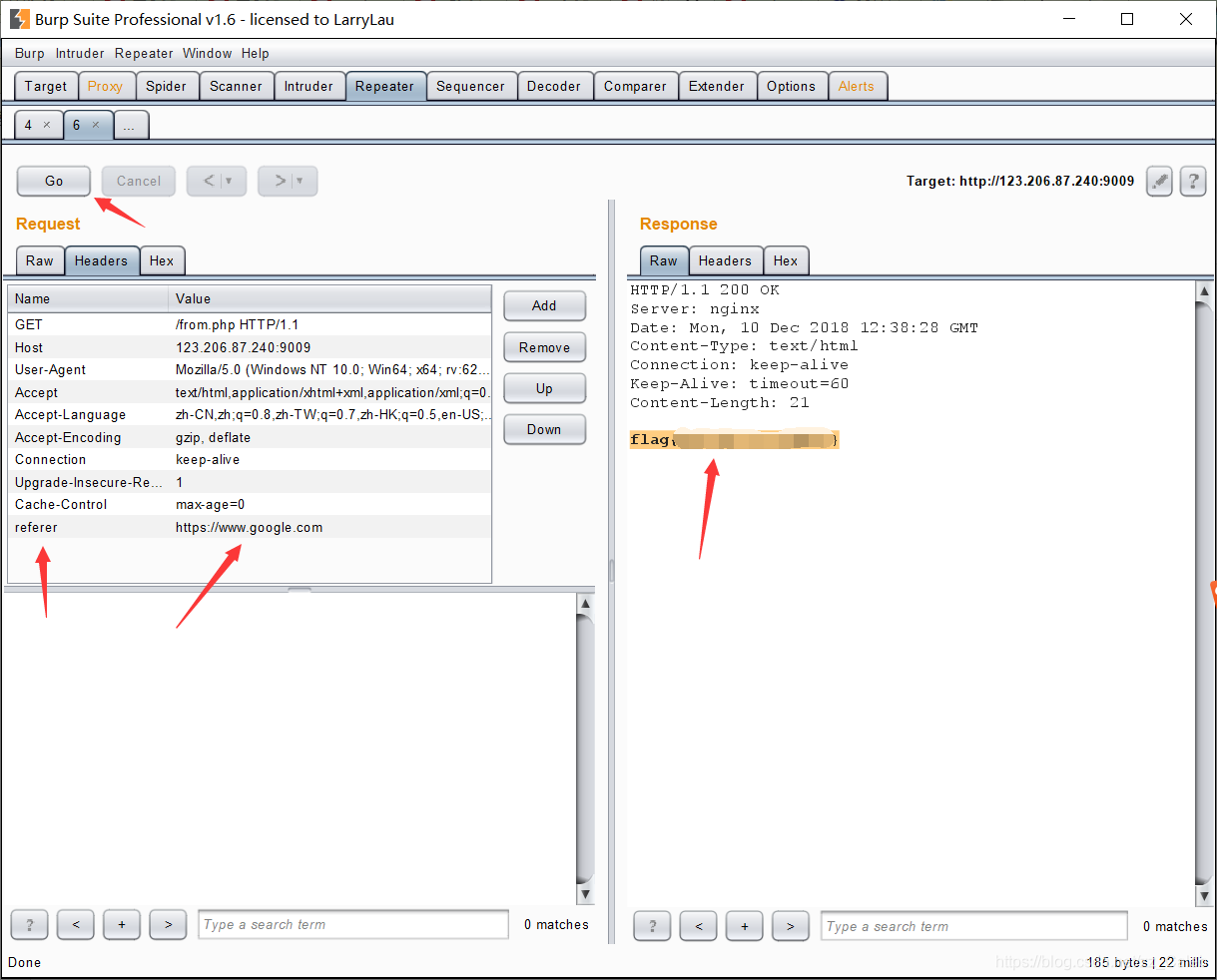Select the Host header row

point(250,347)
